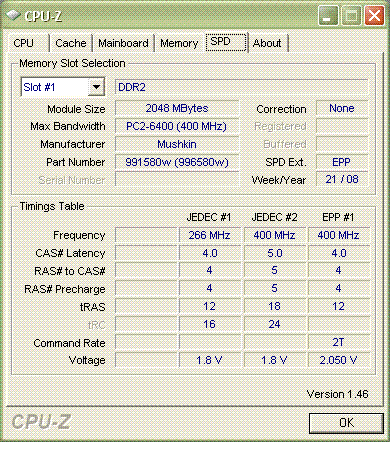Click the Version 1.46 label
Screen dimensions: 391x450
coord(337,394)
